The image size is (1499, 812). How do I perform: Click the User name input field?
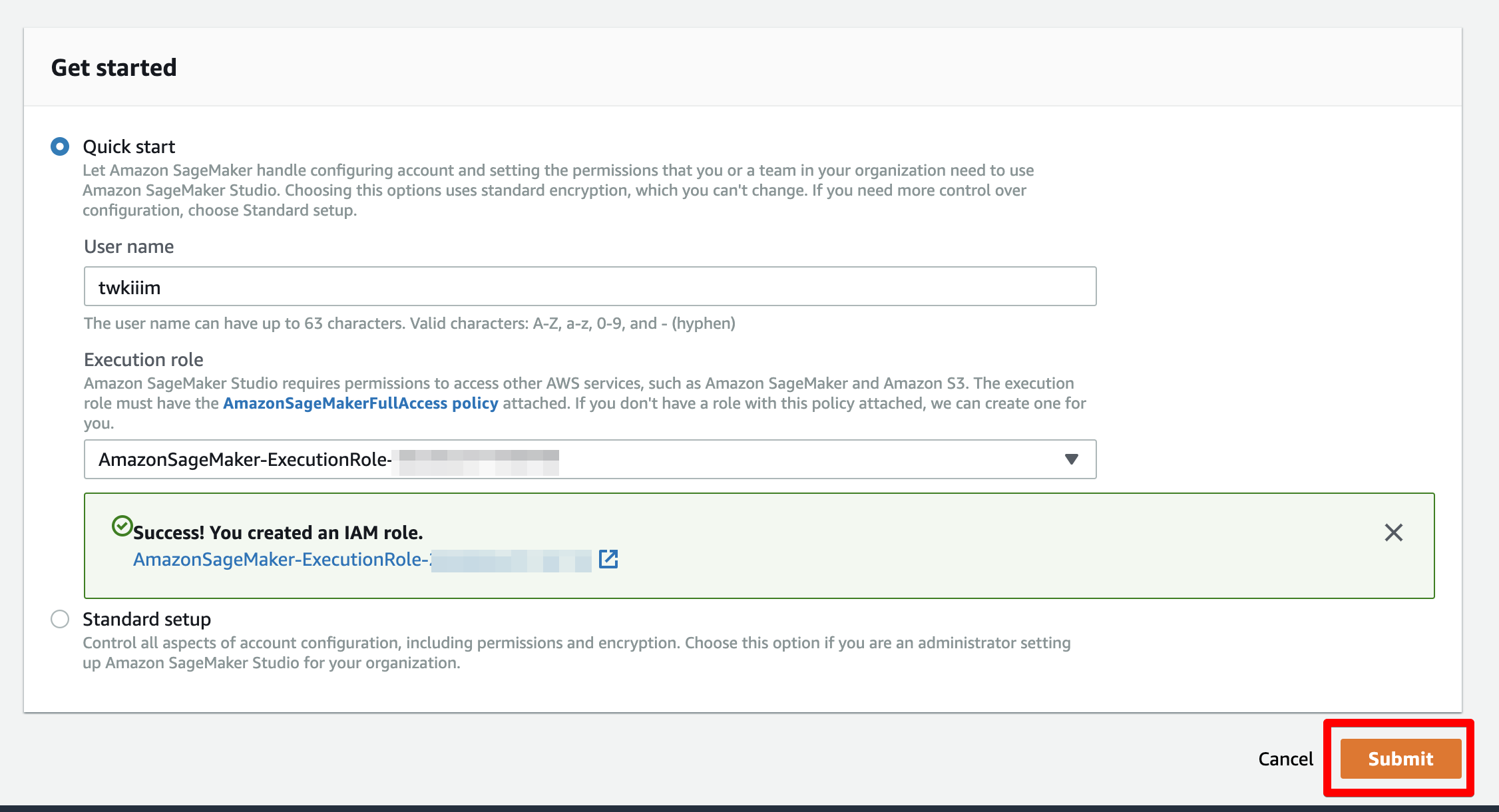[590, 286]
